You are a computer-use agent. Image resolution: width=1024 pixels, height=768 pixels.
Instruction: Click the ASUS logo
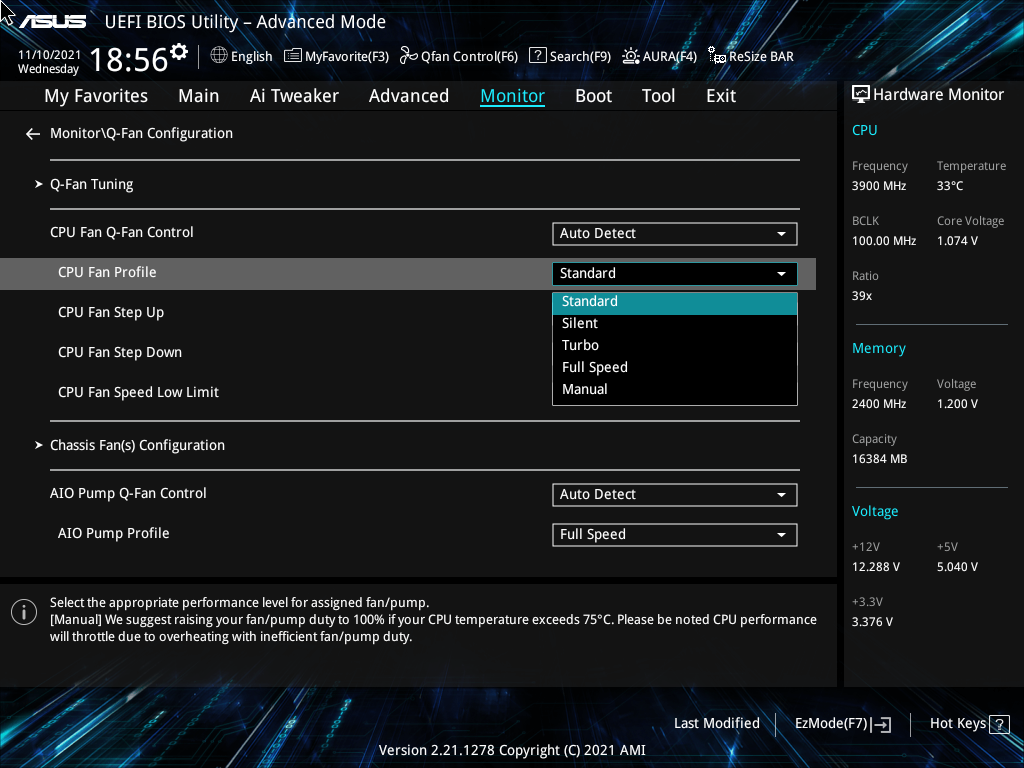[x=52, y=22]
